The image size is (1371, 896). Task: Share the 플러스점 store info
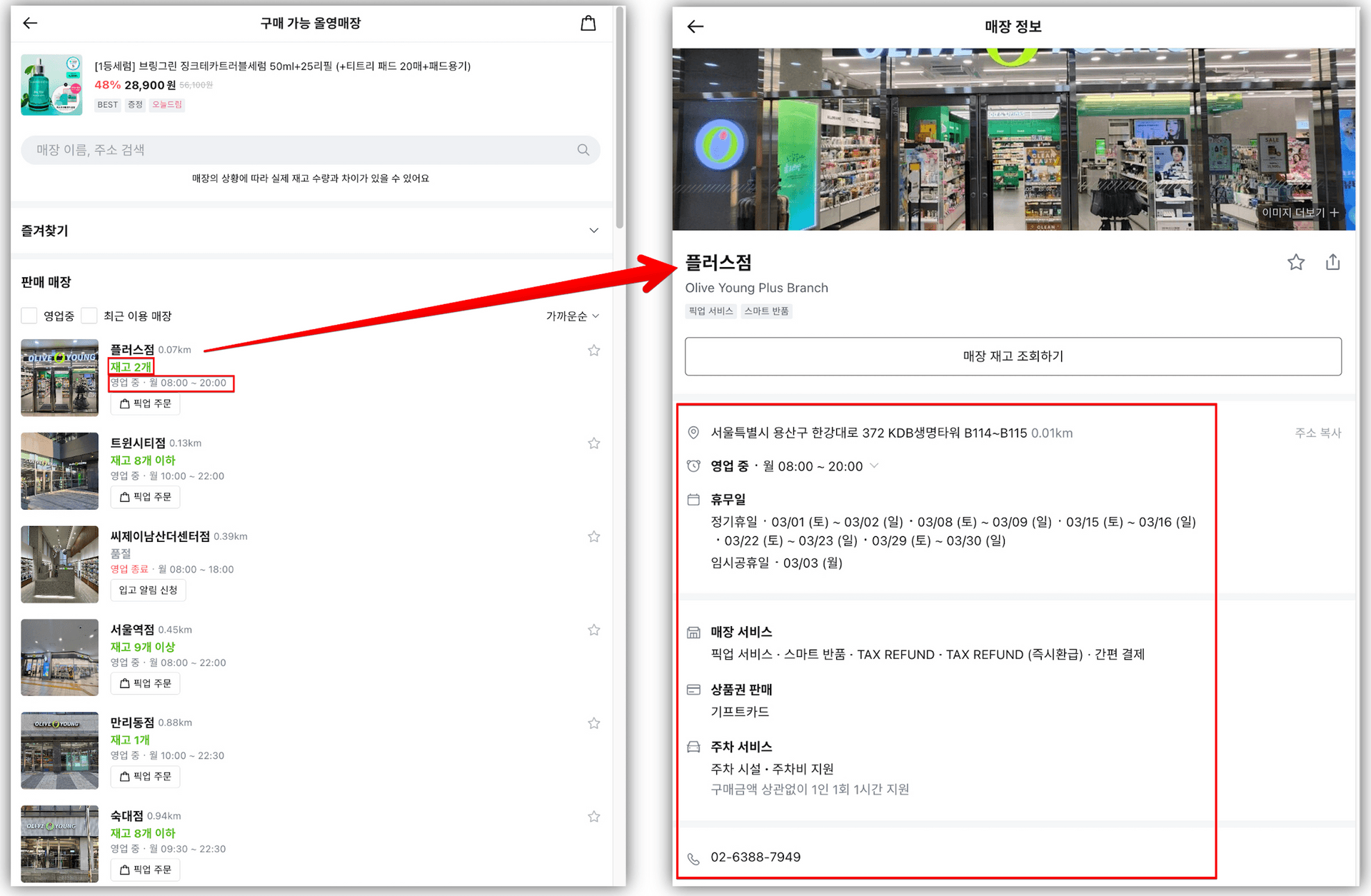[x=1332, y=262]
